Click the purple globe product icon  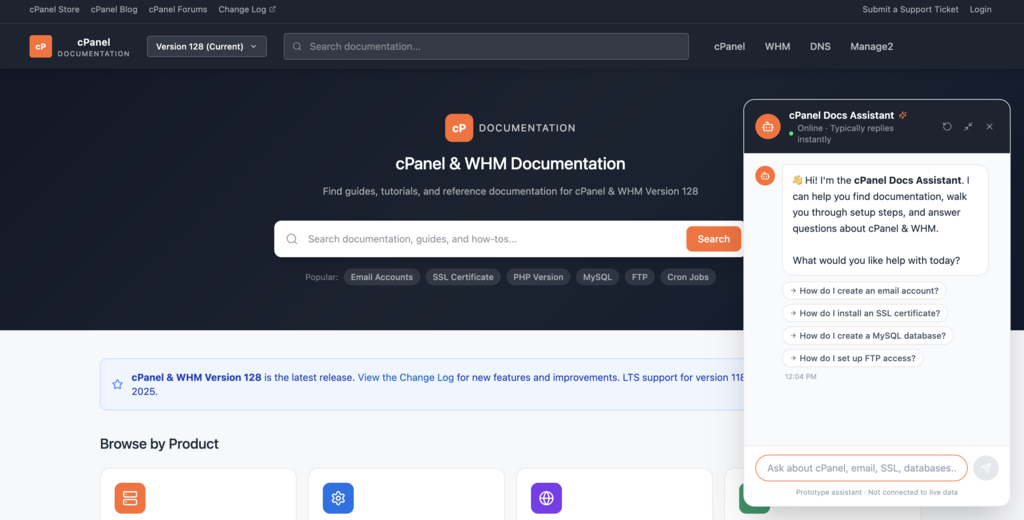click(546, 498)
